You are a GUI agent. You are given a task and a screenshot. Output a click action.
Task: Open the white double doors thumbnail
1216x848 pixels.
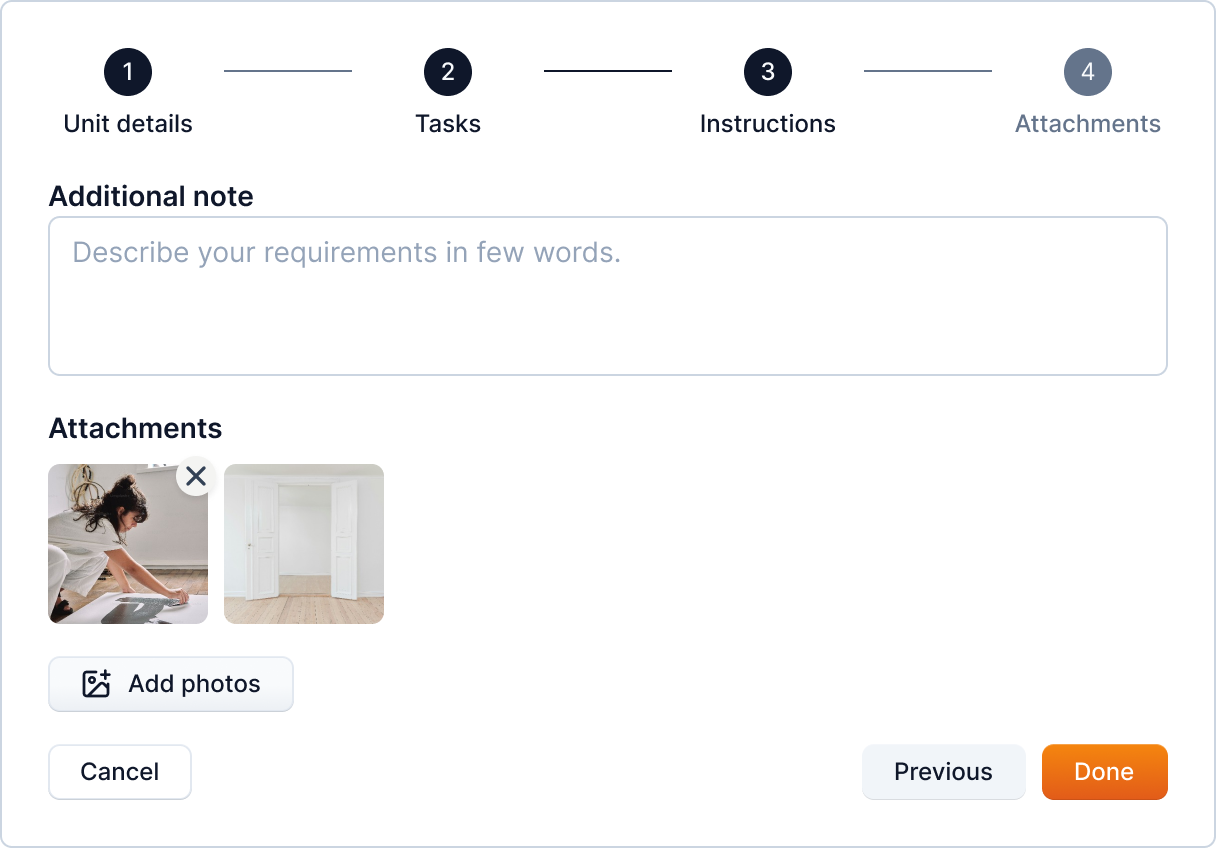pos(304,544)
